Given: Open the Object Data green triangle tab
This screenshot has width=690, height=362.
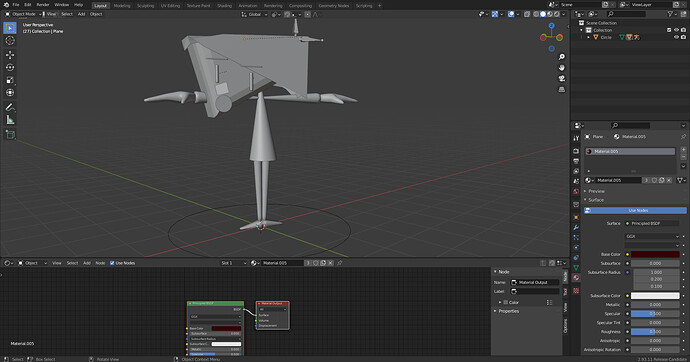Looking at the screenshot, I should [x=576, y=267].
